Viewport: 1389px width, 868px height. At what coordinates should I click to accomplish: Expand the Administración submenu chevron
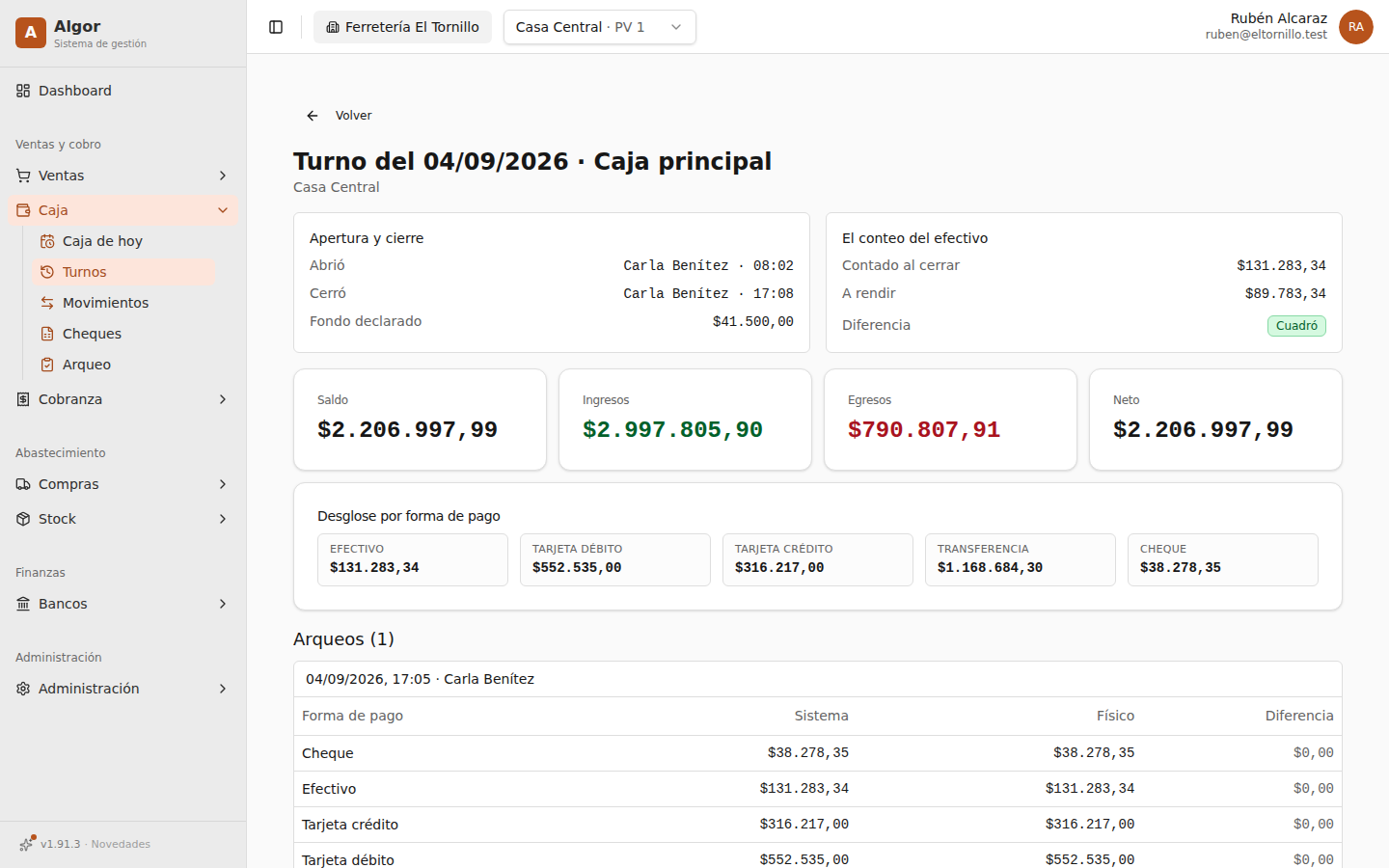(x=223, y=689)
